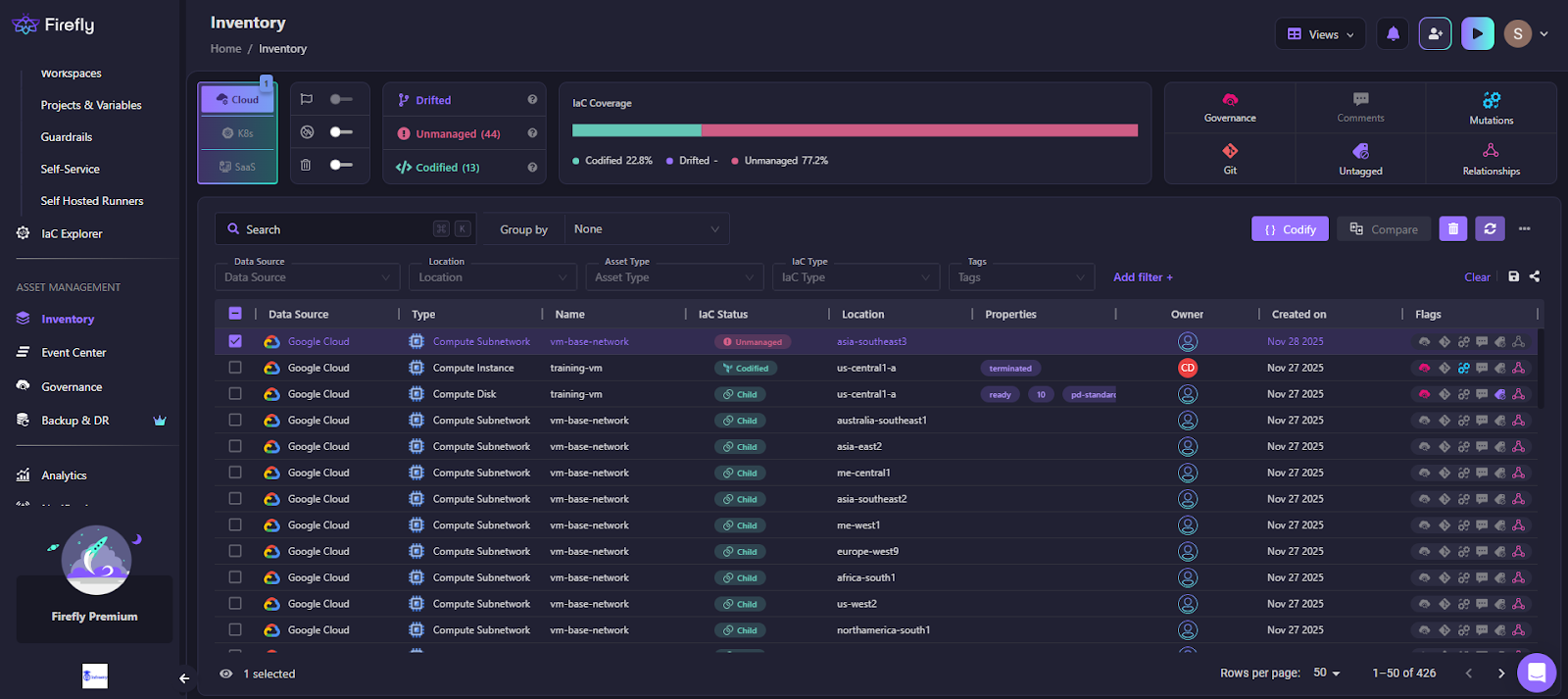Click the Home breadcrumb link
1568x699 pixels.
coord(225,48)
